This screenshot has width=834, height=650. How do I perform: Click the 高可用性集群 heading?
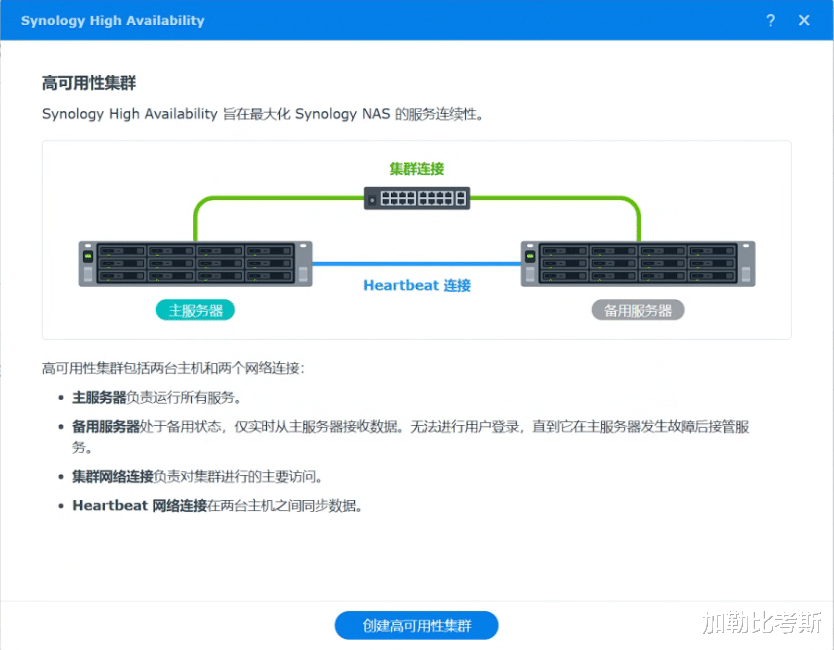tap(89, 82)
